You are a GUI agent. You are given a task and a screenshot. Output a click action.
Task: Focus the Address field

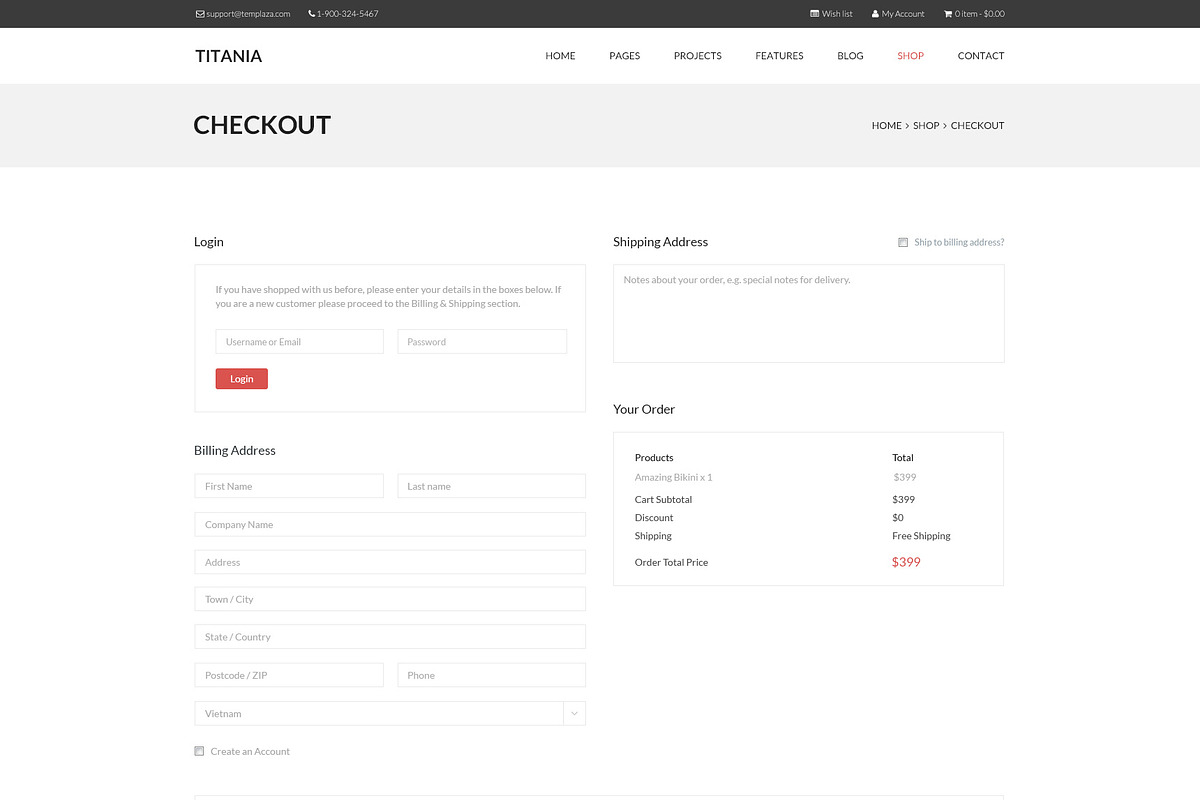(x=390, y=562)
